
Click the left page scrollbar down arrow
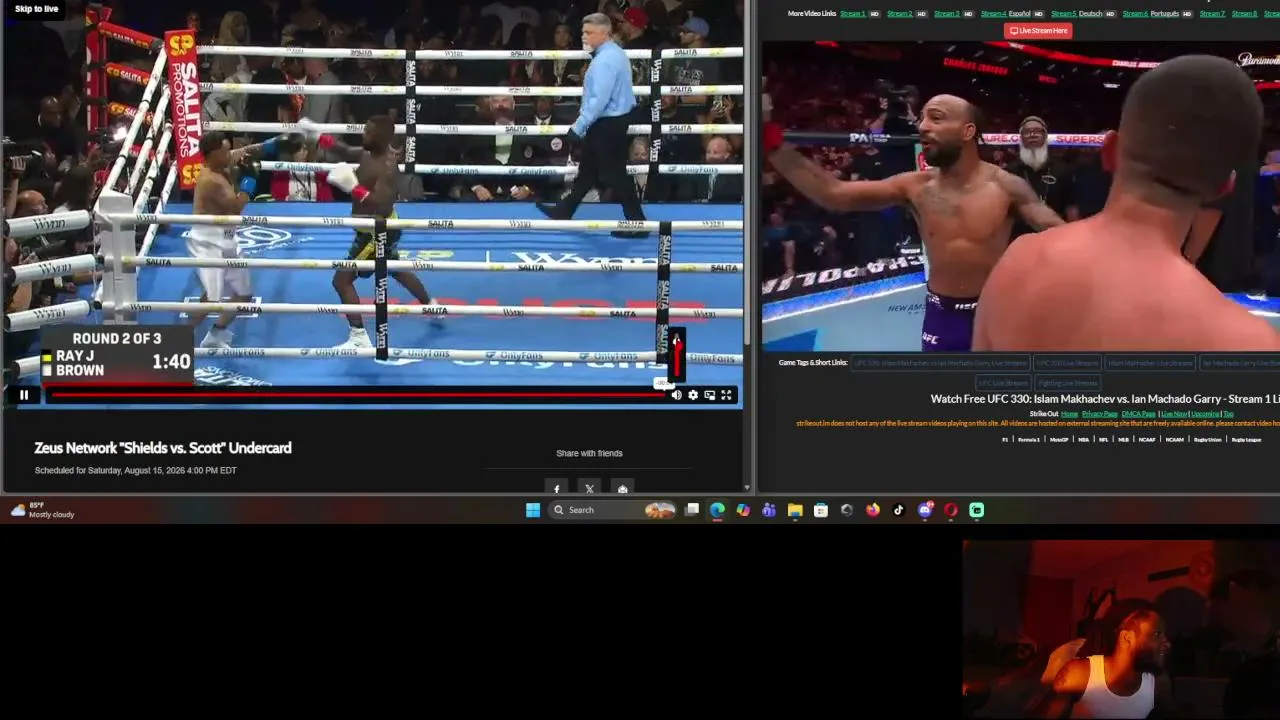(x=748, y=487)
